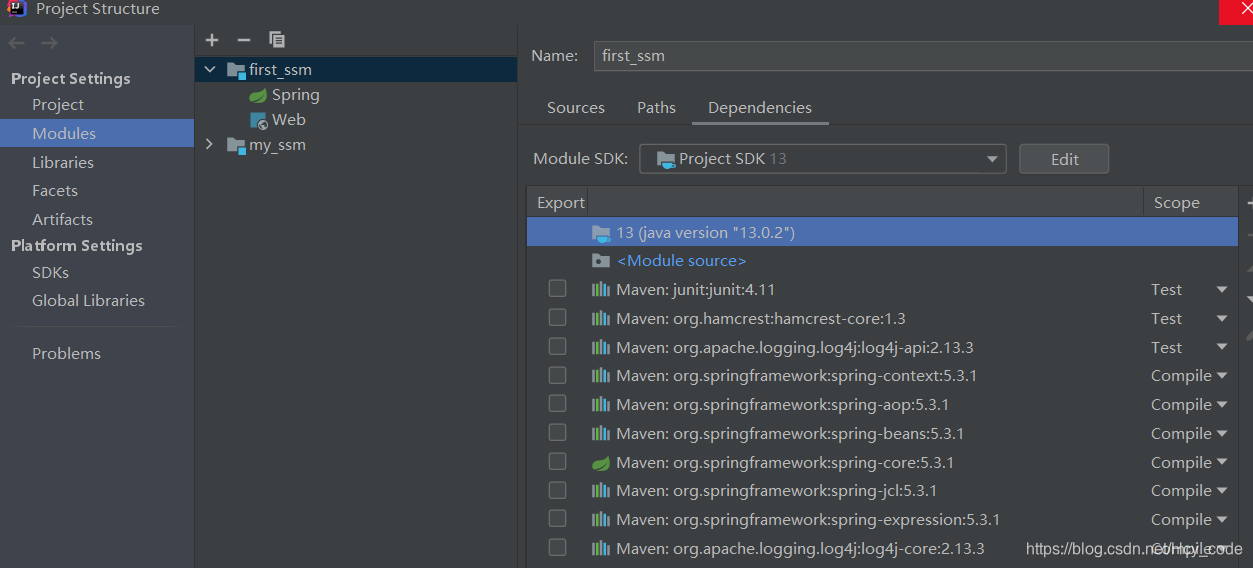Open scope dropdown for spring-context:5.3.1
1253x568 pixels.
pyautogui.click(x=1221, y=376)
